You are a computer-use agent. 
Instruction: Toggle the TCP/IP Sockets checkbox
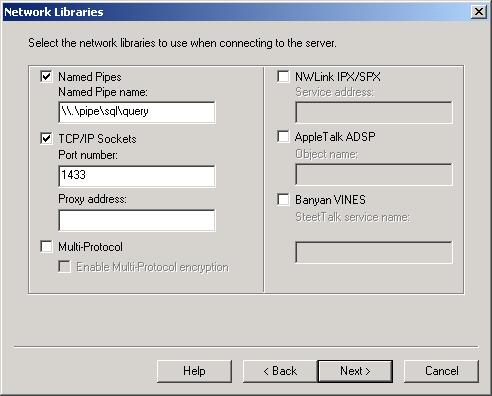point(46,138)
